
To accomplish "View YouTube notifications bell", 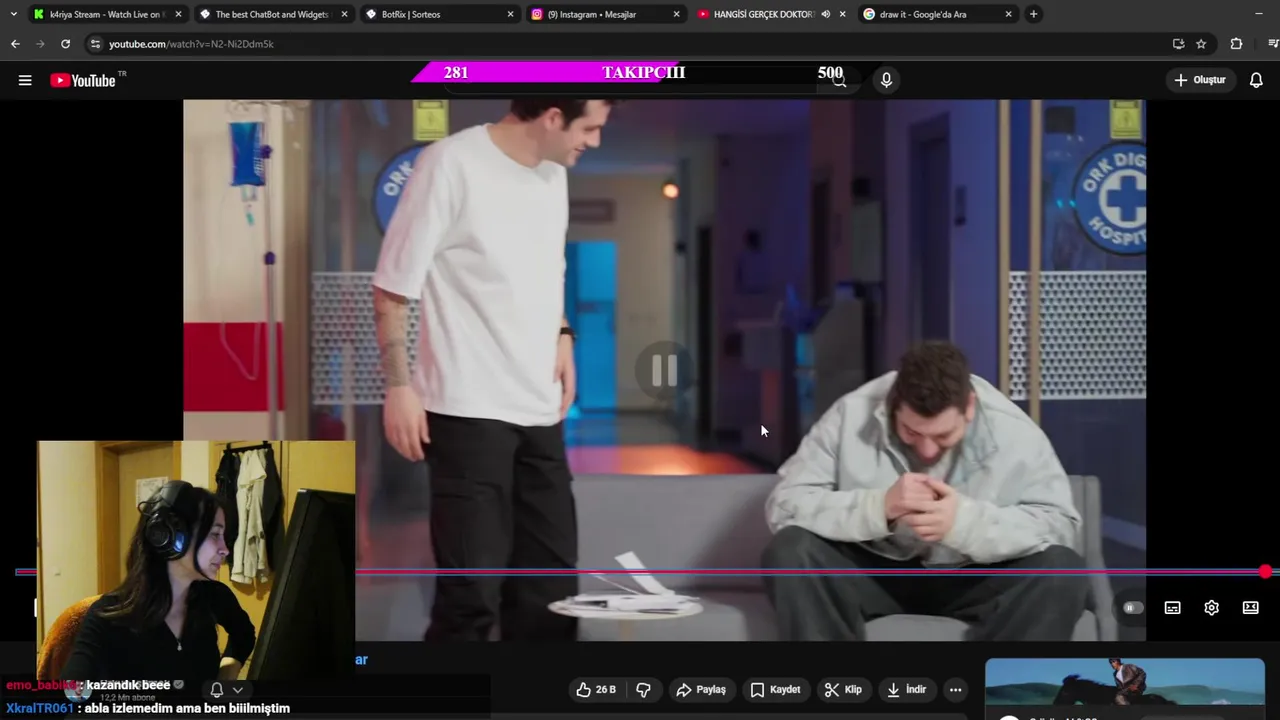I will tap(1256, 80).
